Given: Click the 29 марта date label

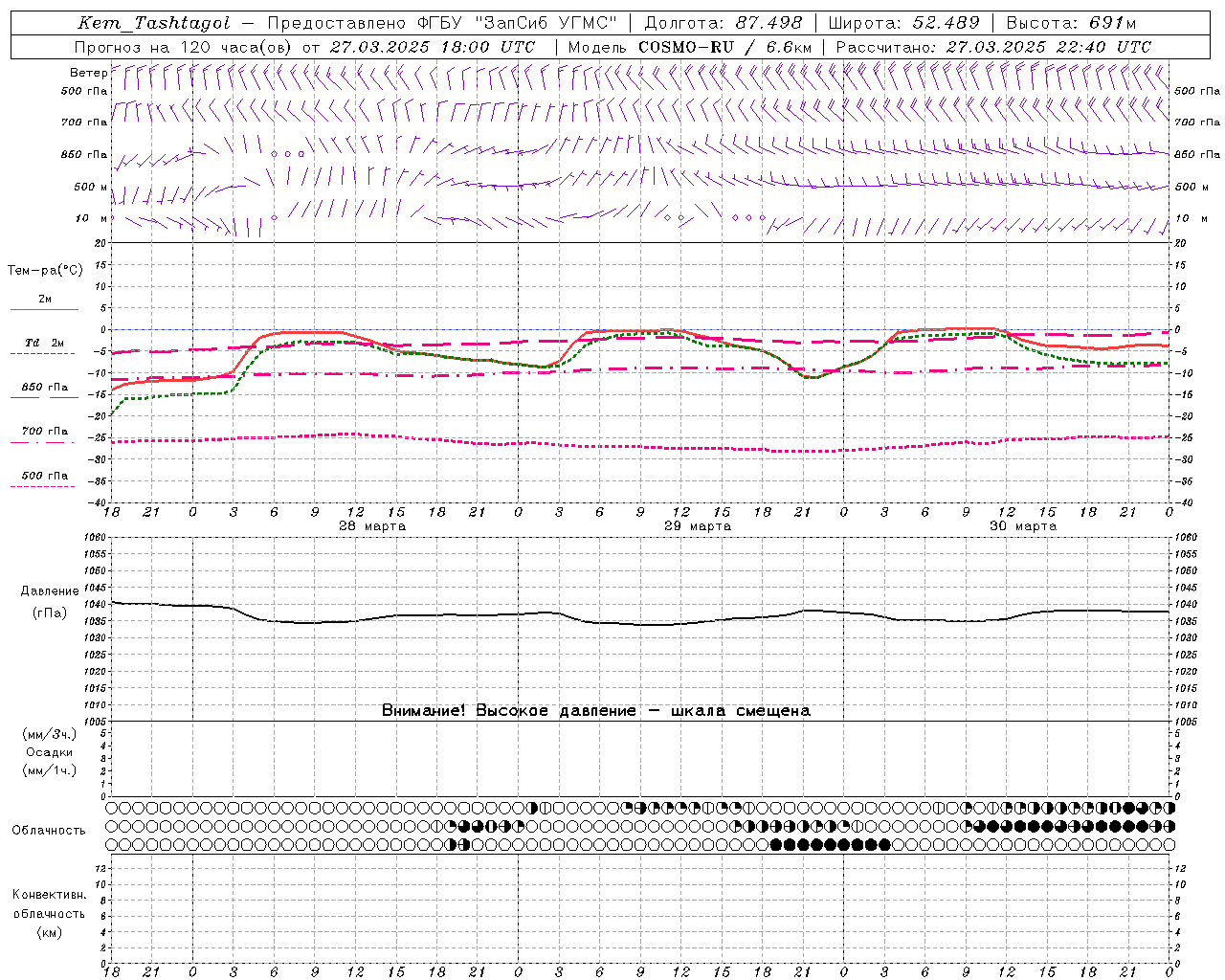Looking at the screenshot, I should point(698,526).
